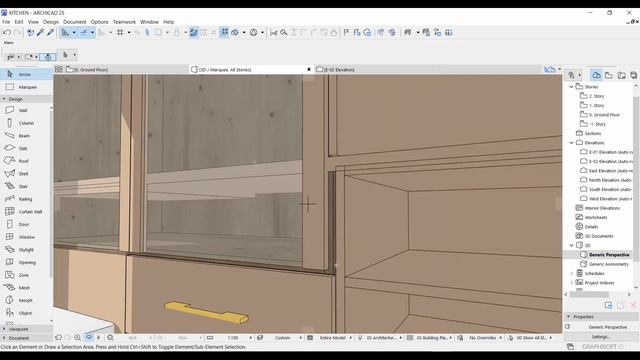
Task: Switch Navigator to Project Map view
Action: 596,75
